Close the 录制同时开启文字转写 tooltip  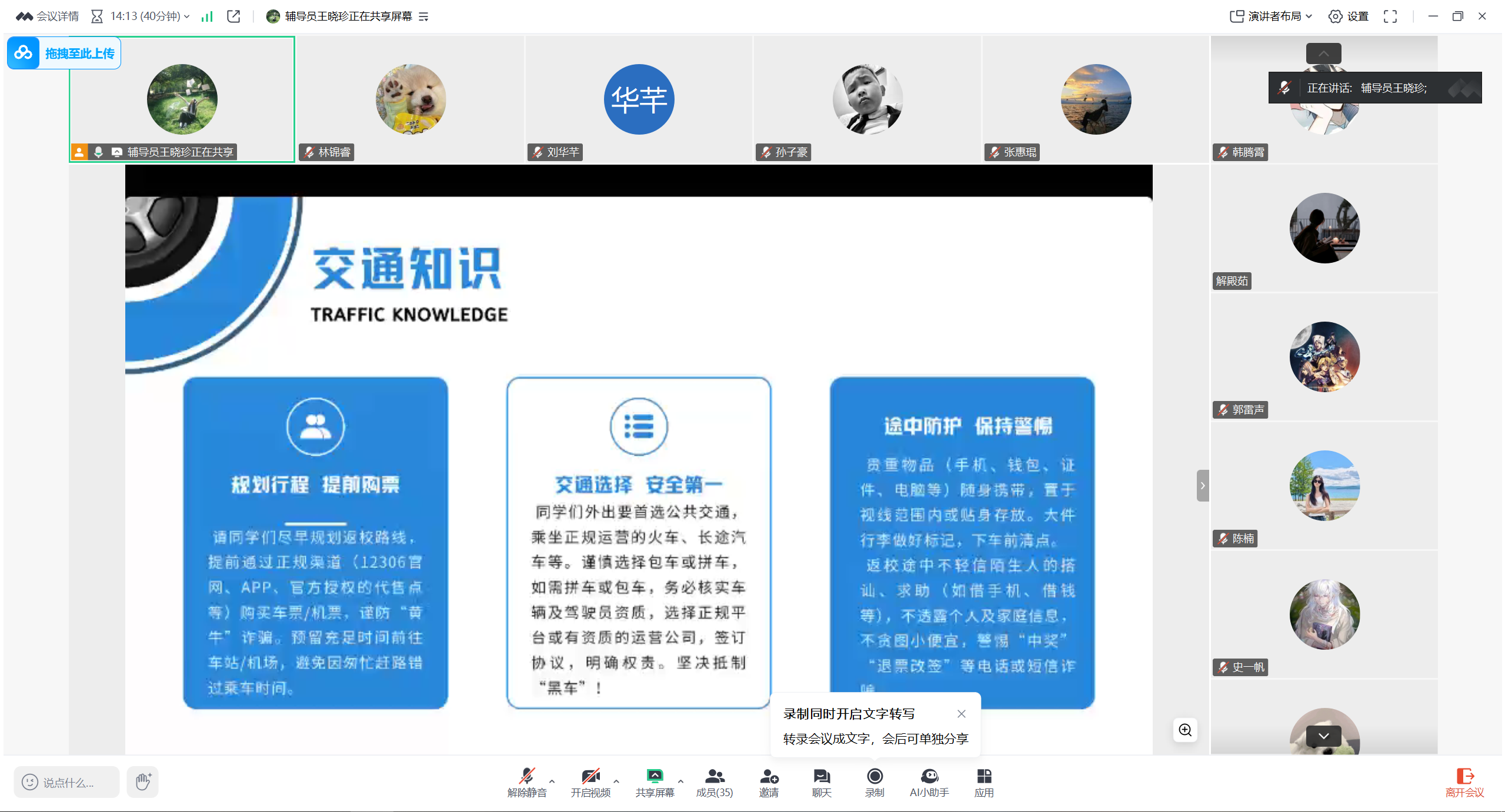tap(961, 713)
